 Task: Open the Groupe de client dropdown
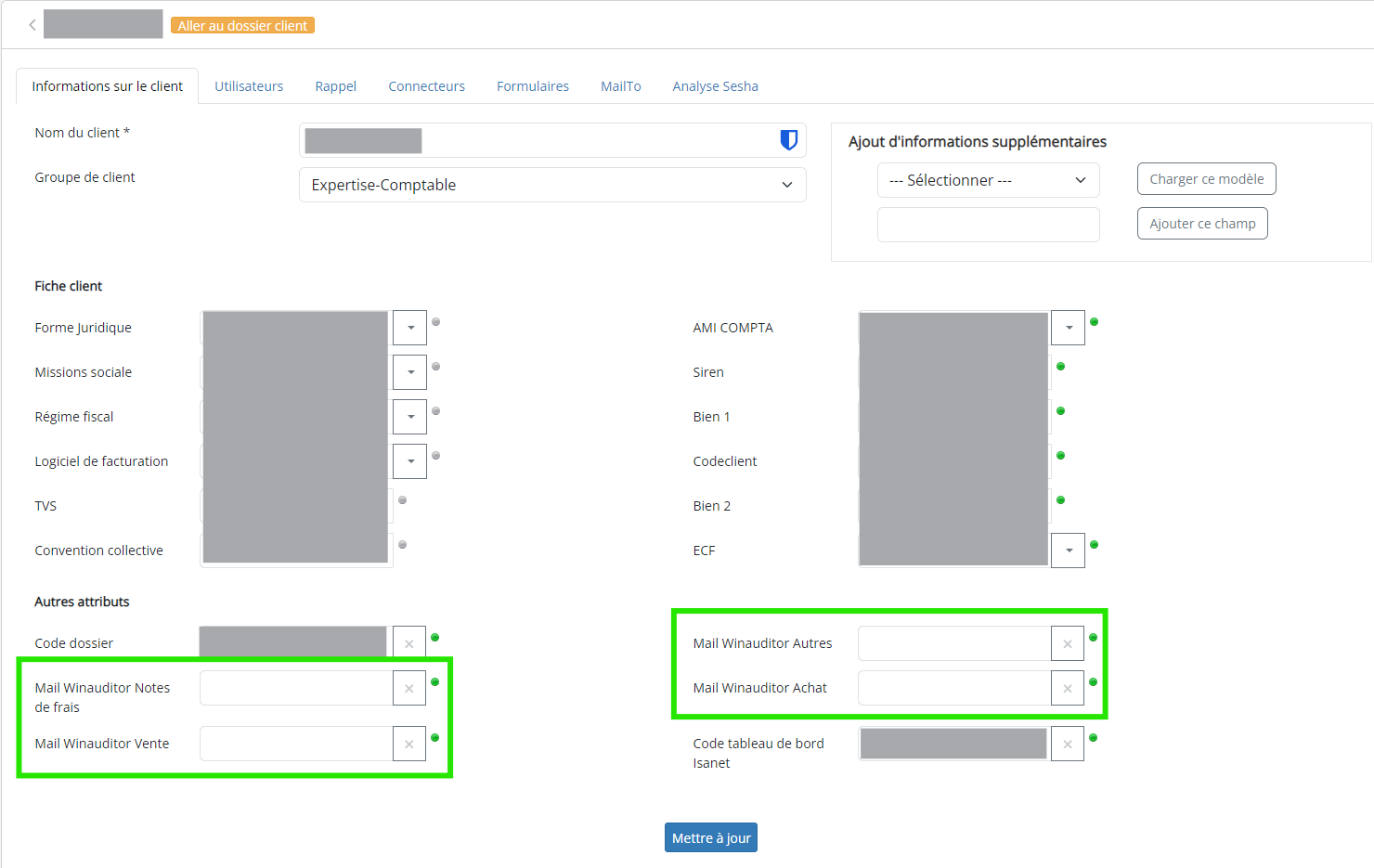pyautogui.click(x=551, y=185)
